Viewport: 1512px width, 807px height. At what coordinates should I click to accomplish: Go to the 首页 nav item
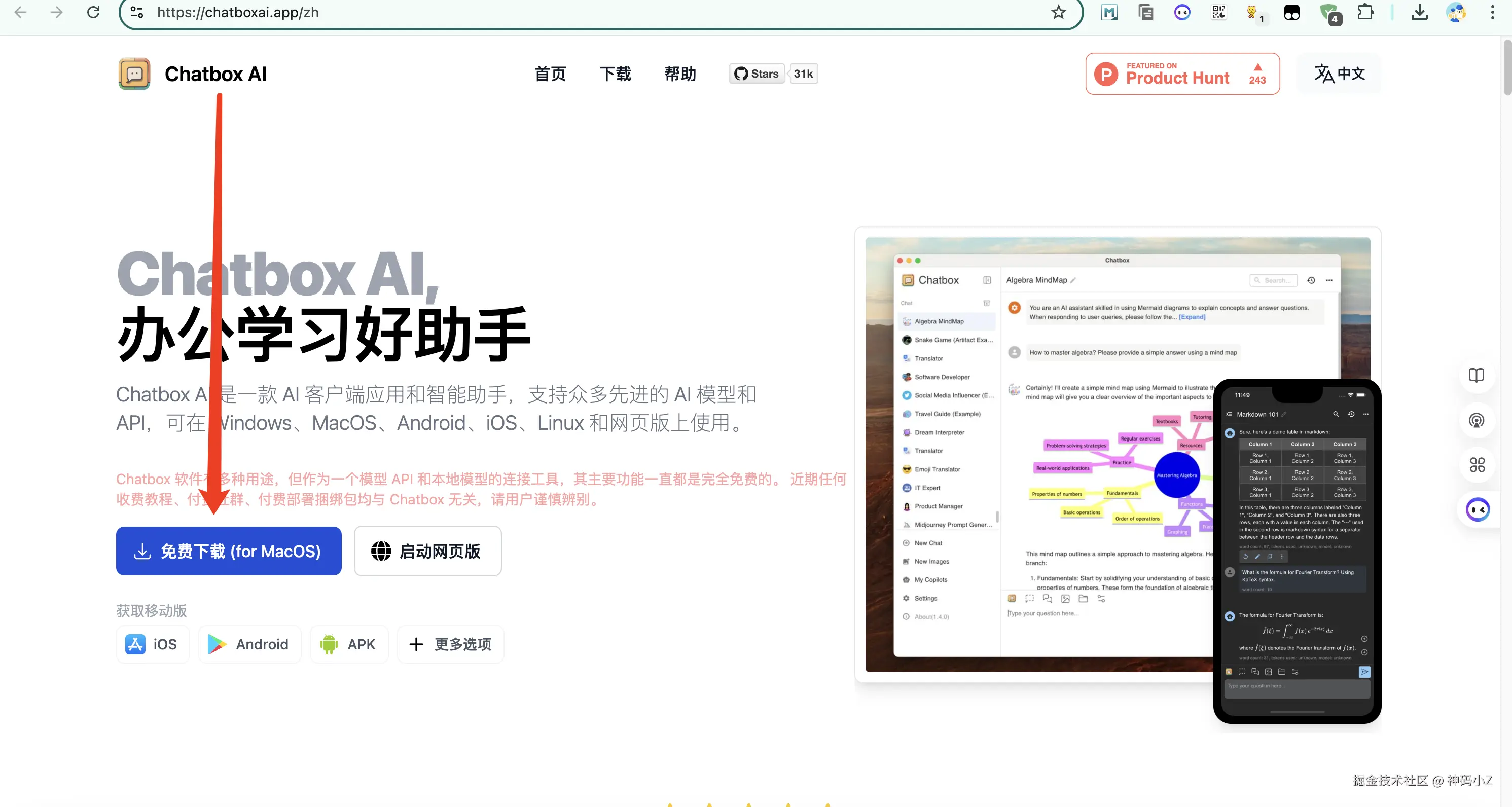pos(550,74)
